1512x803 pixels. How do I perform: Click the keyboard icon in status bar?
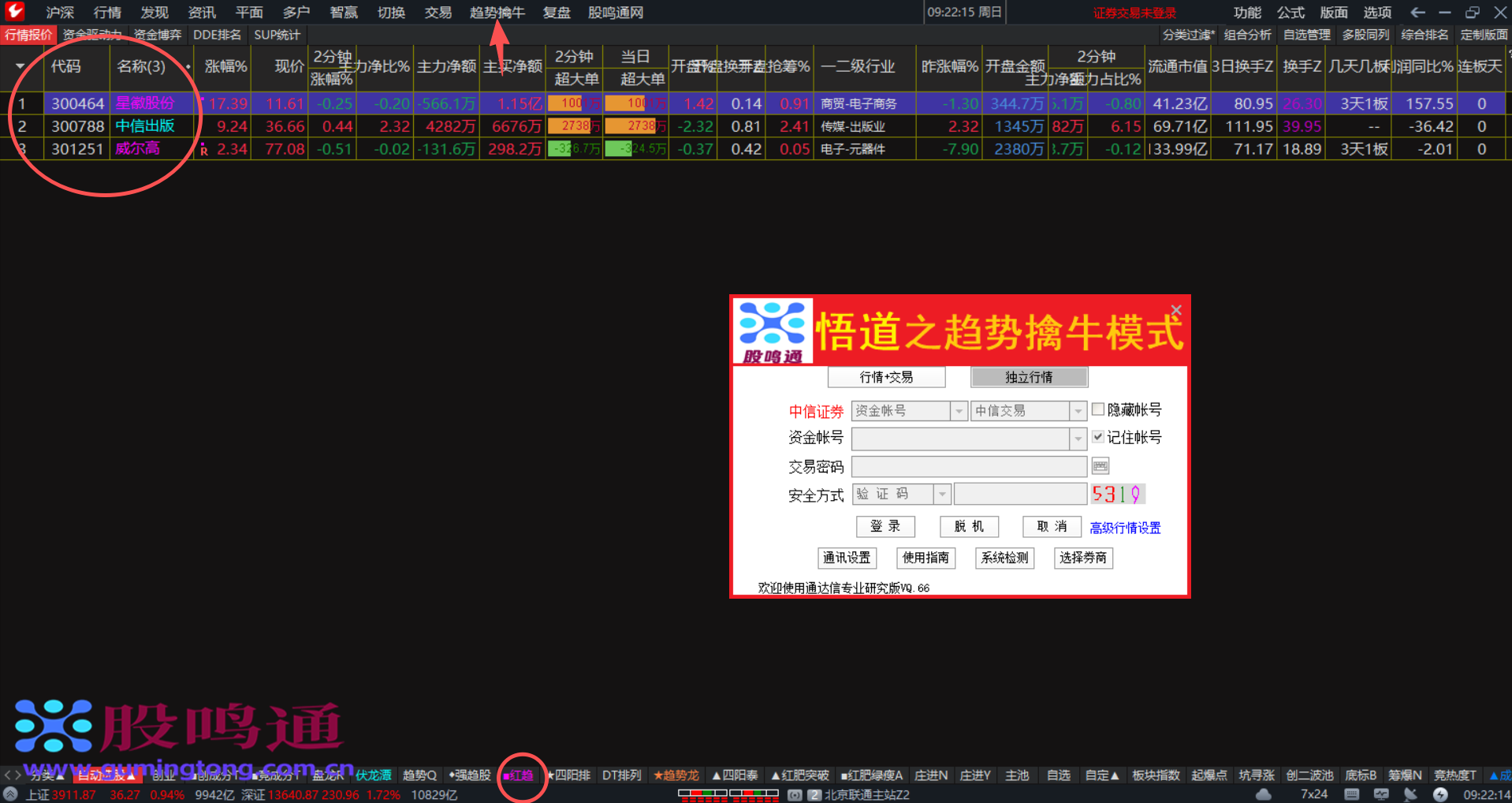(1351, 794)
